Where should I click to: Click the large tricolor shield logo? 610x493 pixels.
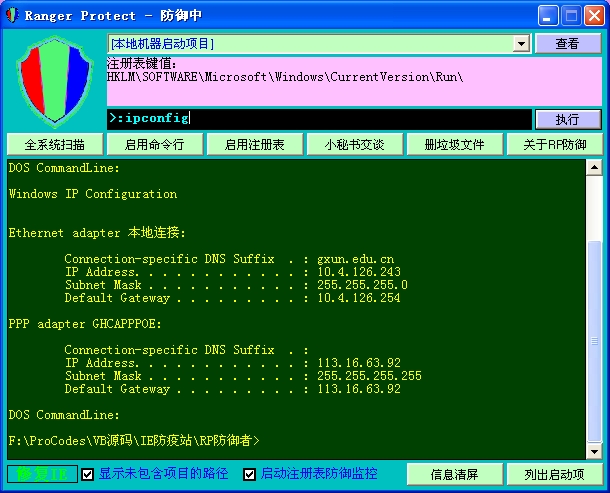click(55, 82)
